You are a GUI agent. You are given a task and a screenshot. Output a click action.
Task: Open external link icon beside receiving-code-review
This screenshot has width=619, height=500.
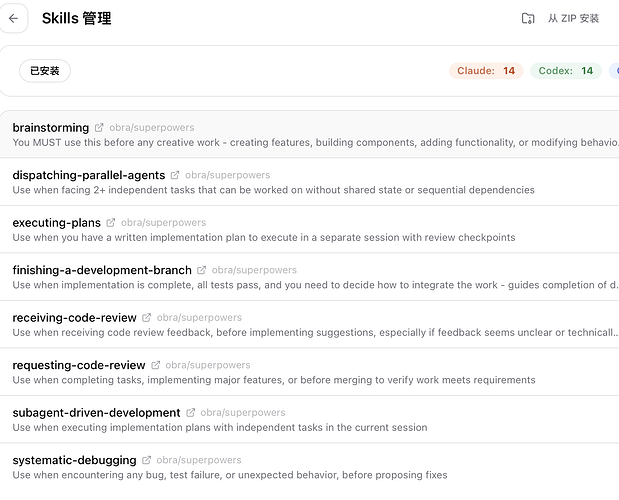click(x=146, y=317)
